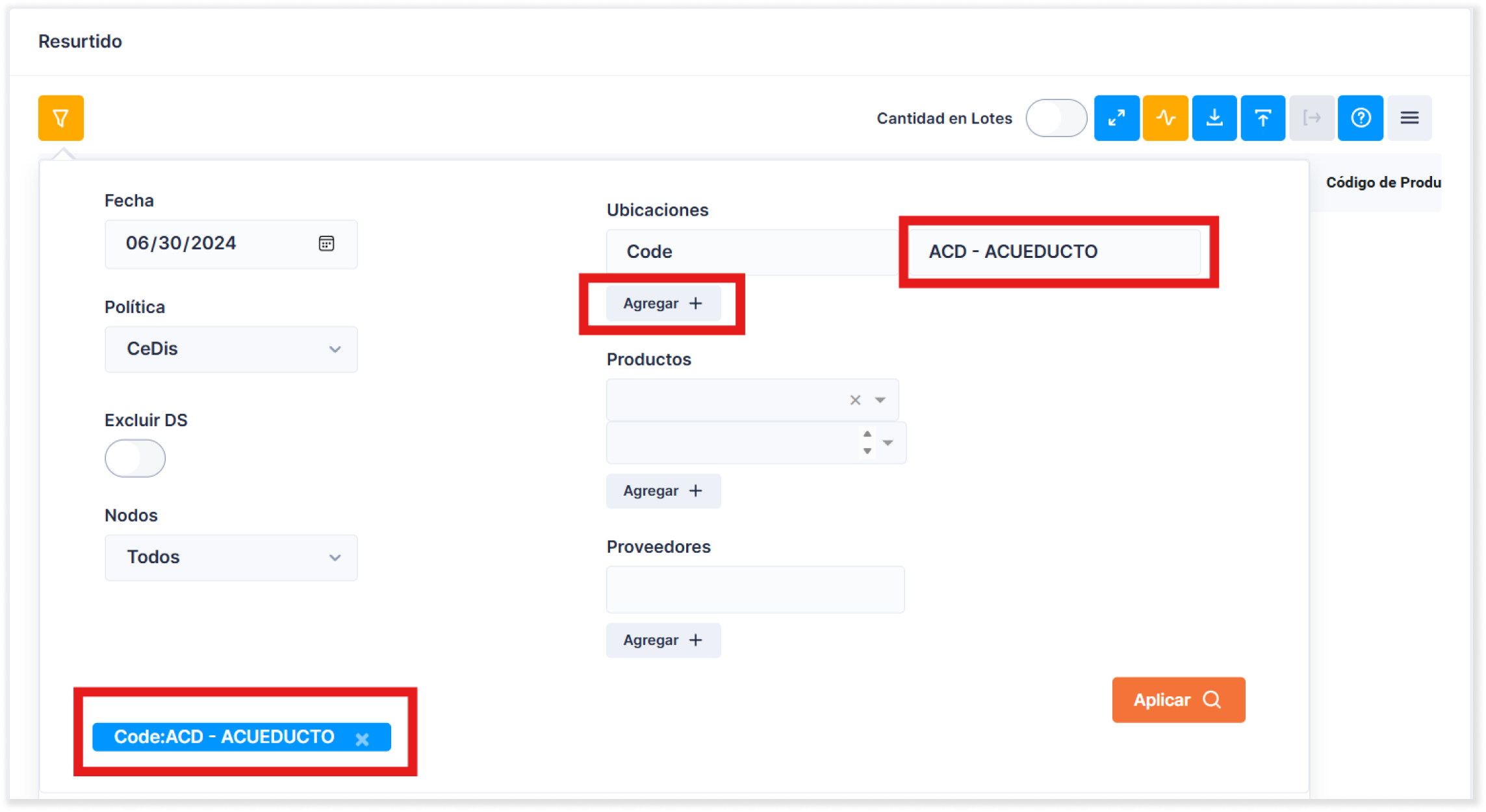The width and height of the screenshot is (1486, 812).
Task: Expand the Nodos Todos dropdown
Action: pos(231,557)
